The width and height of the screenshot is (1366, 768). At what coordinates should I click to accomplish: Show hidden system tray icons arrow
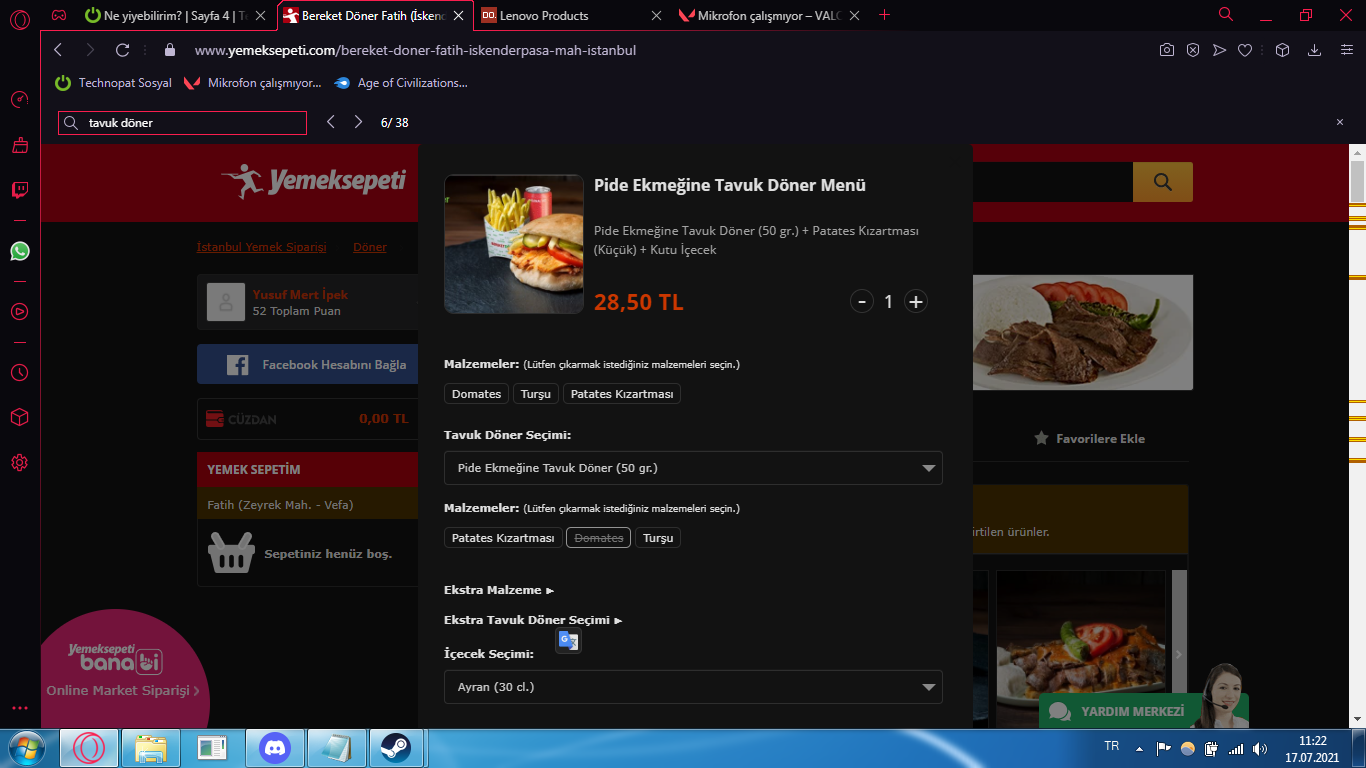(x=1139, y=748)
